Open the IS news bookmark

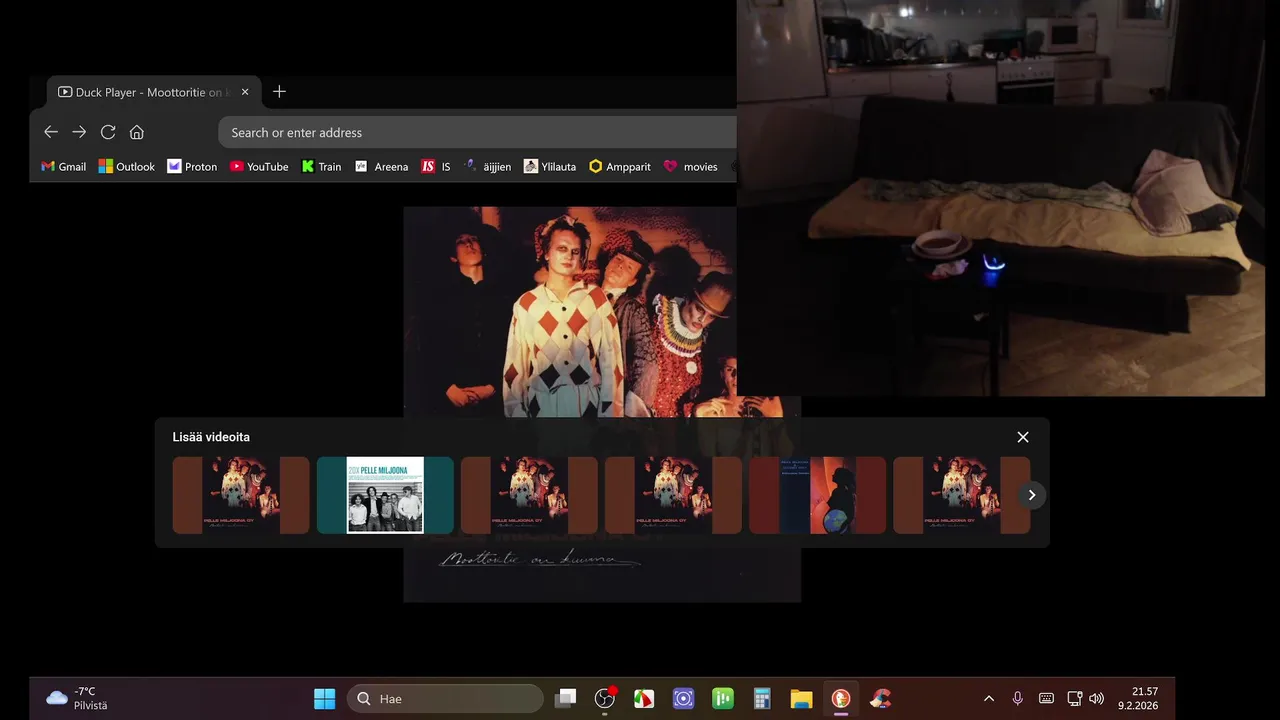(x=436, y=167)
